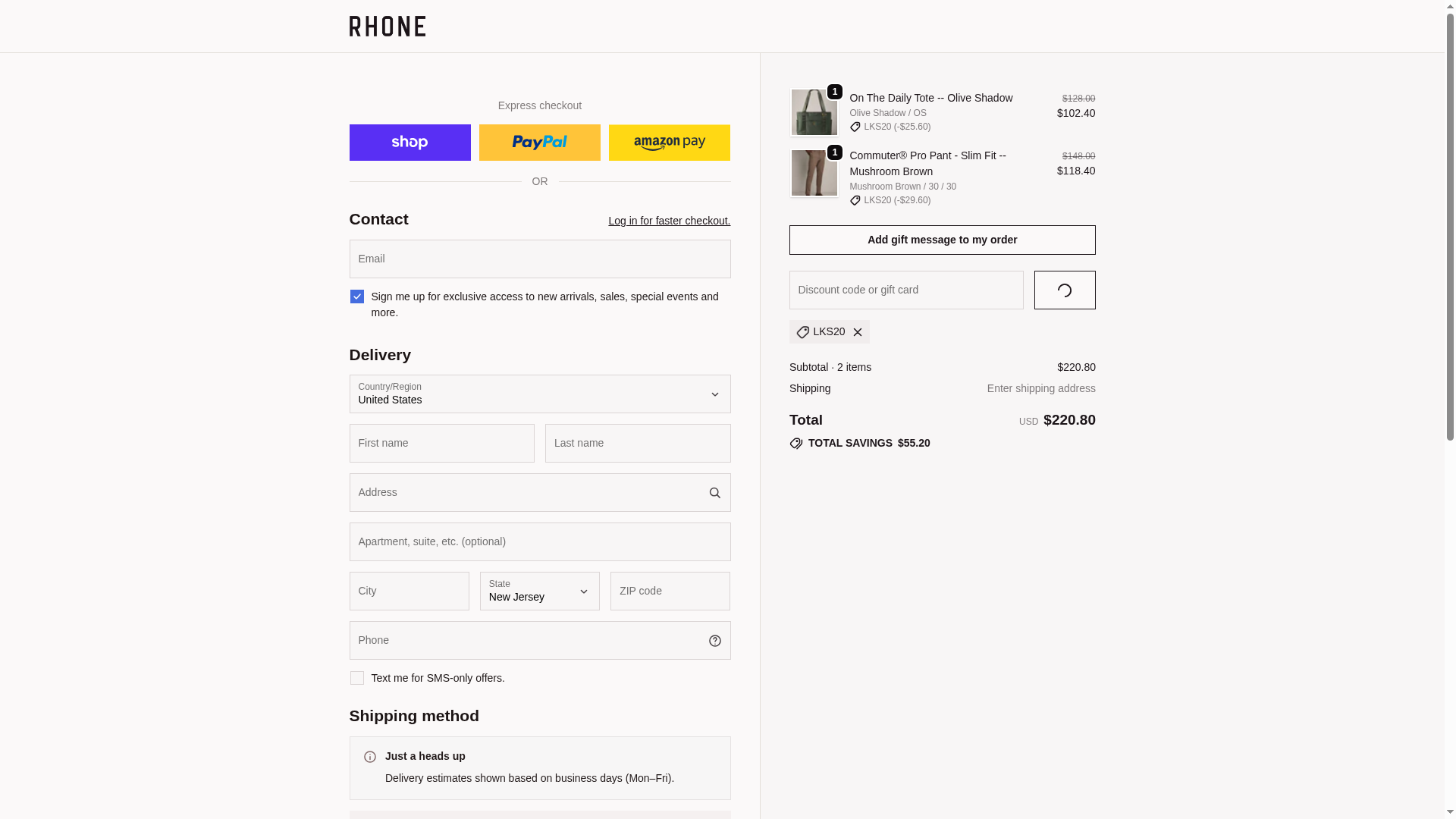Click the discount apply loading button
The height and width of the screenshot is (819, 1456).
tap(1064, 290)
